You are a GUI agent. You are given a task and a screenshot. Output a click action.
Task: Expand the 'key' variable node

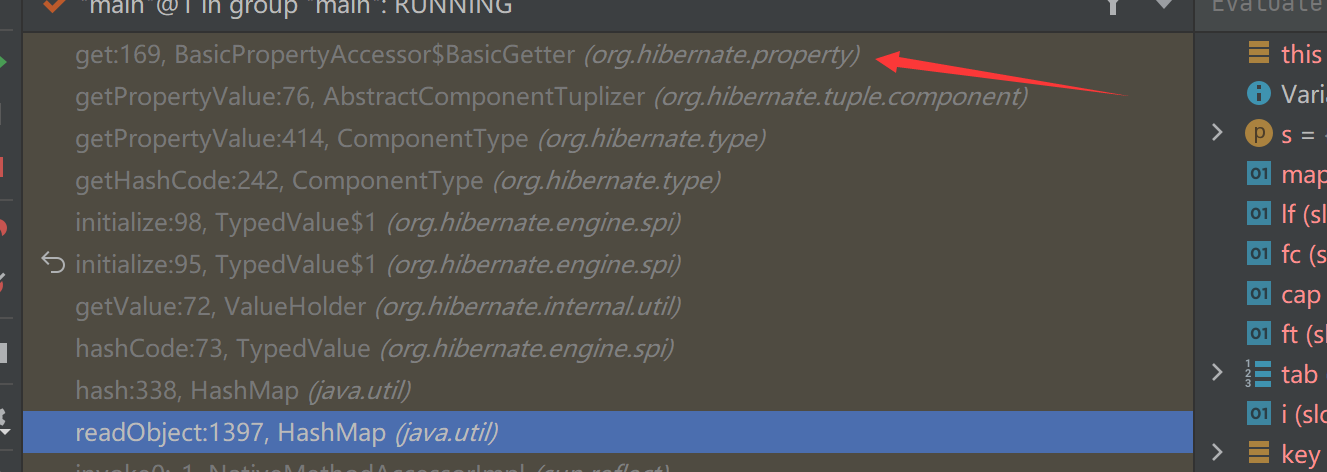1217,453
